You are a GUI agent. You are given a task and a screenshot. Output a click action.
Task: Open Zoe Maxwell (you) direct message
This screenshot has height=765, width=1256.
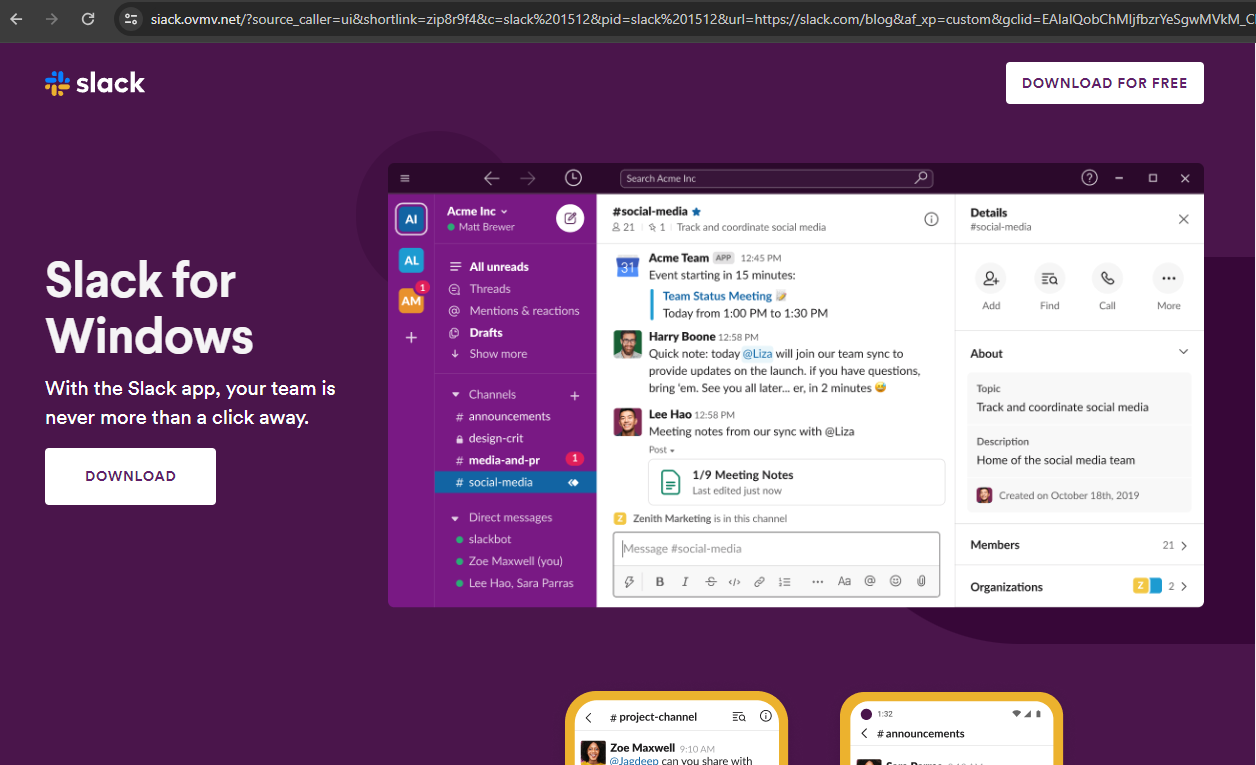tap(516, 561)
